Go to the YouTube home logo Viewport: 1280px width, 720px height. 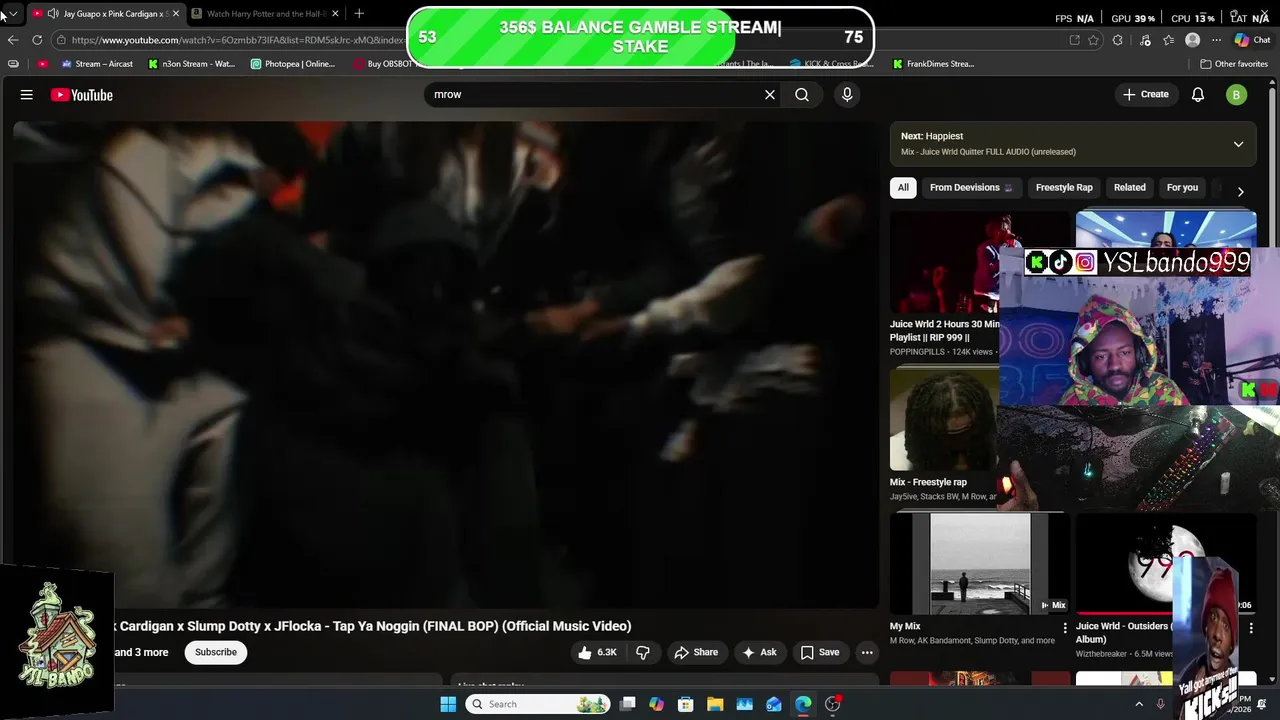coord(82,95)
